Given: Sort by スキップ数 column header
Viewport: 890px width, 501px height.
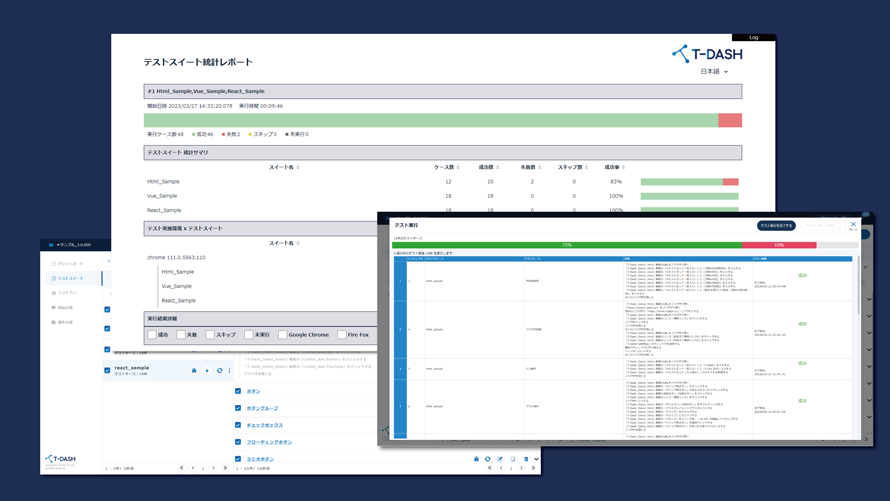Looking at the screenshot, I should pyautogui.click(x=572, y=167).
